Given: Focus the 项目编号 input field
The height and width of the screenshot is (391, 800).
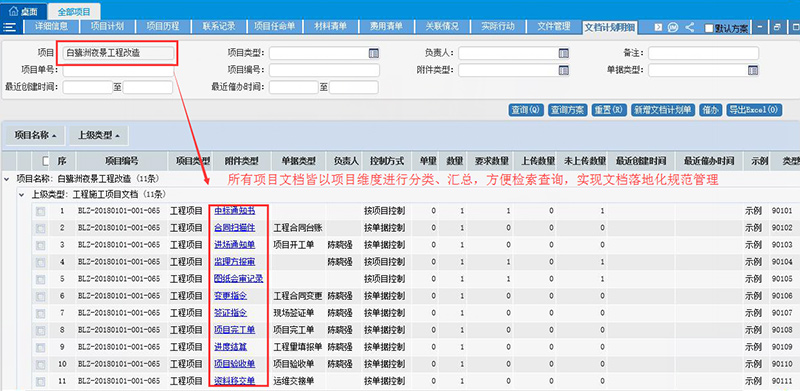Looking at the screenshot, I should pos(324,70).
